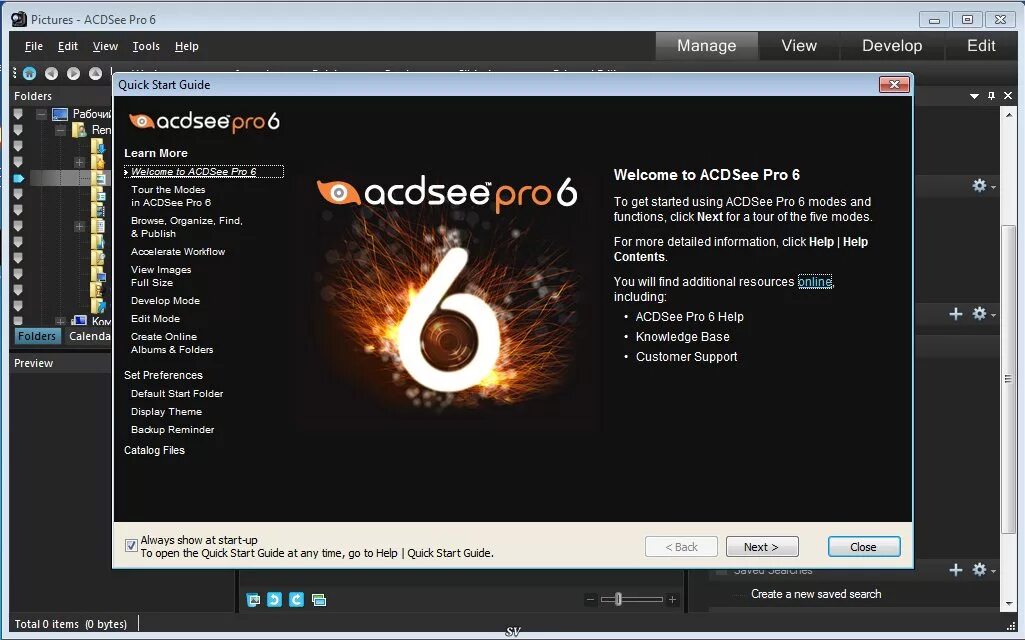Click the Rotate Left icon in bottom toolbar

pyautogui.click(x=275, y=599)
